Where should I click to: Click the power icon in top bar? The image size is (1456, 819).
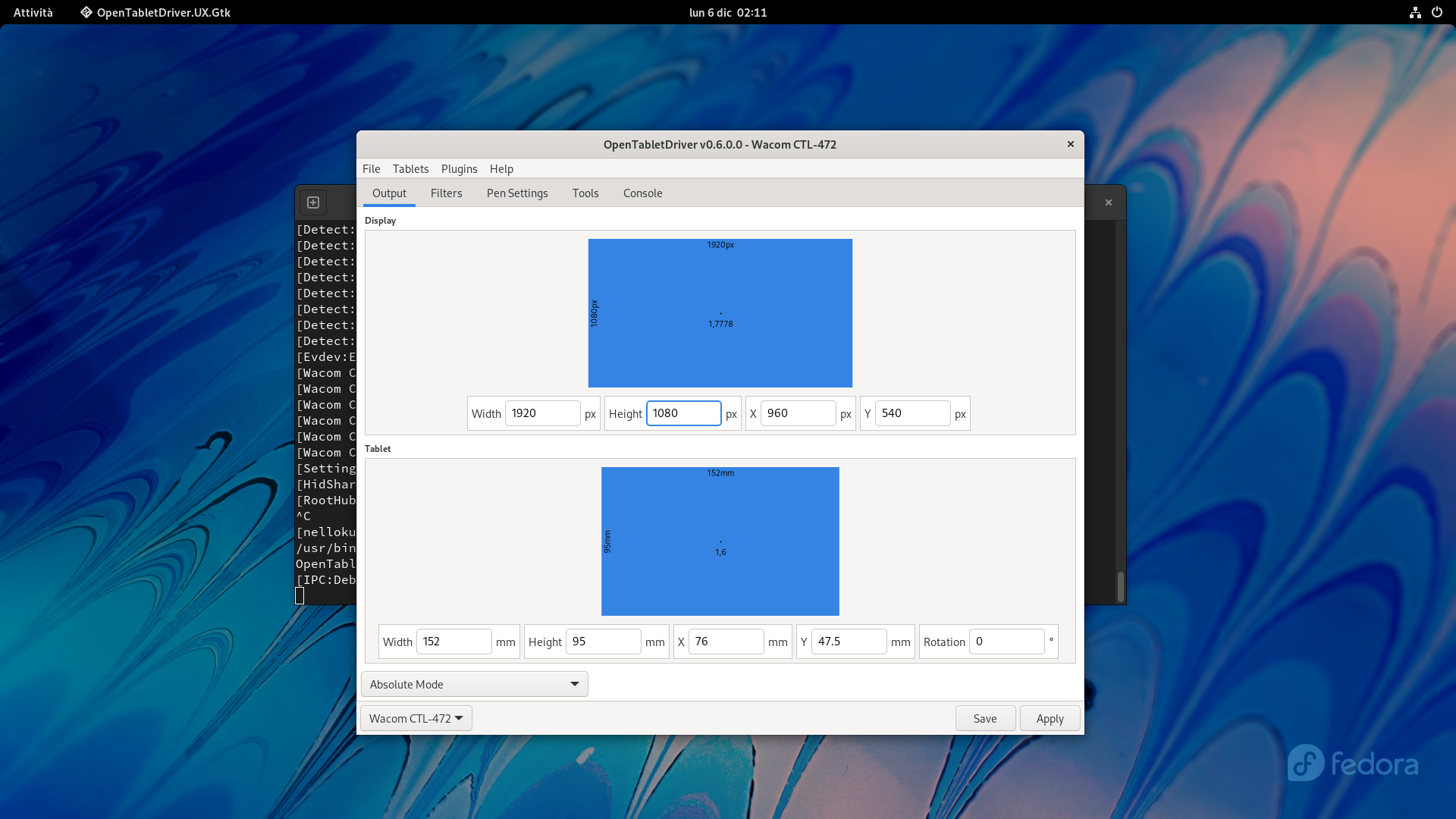[1437, 12]
